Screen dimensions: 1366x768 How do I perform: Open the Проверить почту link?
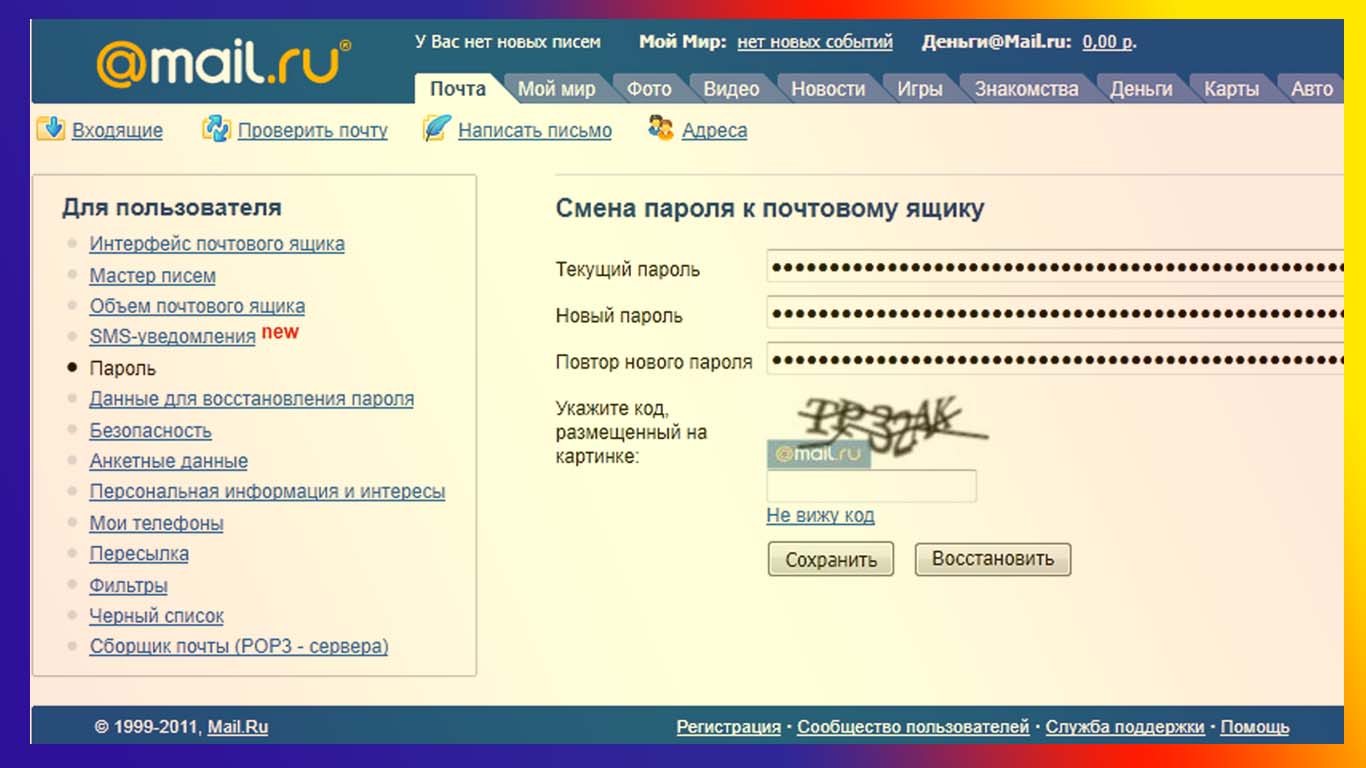click(x=313, y=130)
